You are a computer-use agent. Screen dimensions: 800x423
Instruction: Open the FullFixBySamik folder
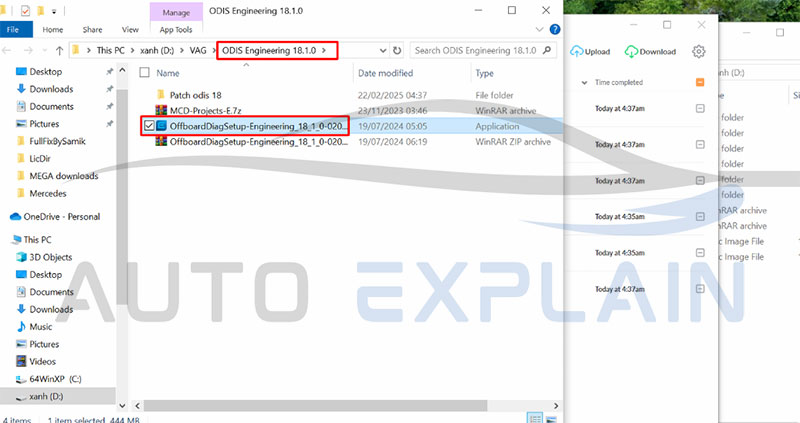(x=57, y=141)
